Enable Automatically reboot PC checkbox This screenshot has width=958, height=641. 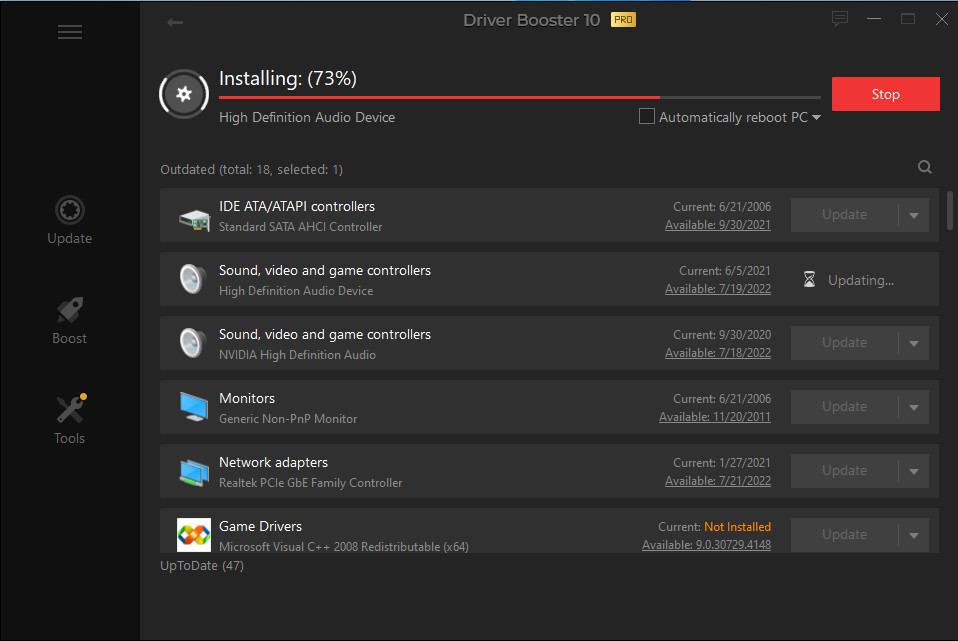pos(647,117)
